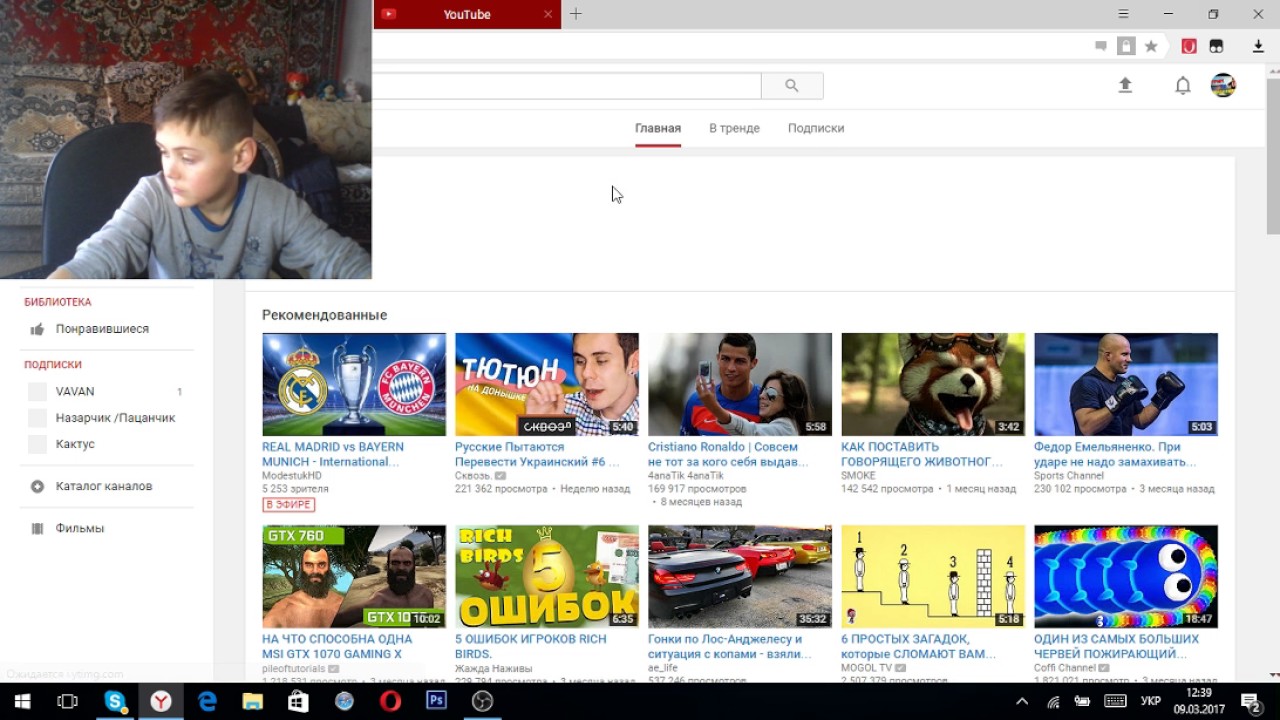1280x720 pixels.
Task: Open Skype from the taskbar
Action: [115, 701]
